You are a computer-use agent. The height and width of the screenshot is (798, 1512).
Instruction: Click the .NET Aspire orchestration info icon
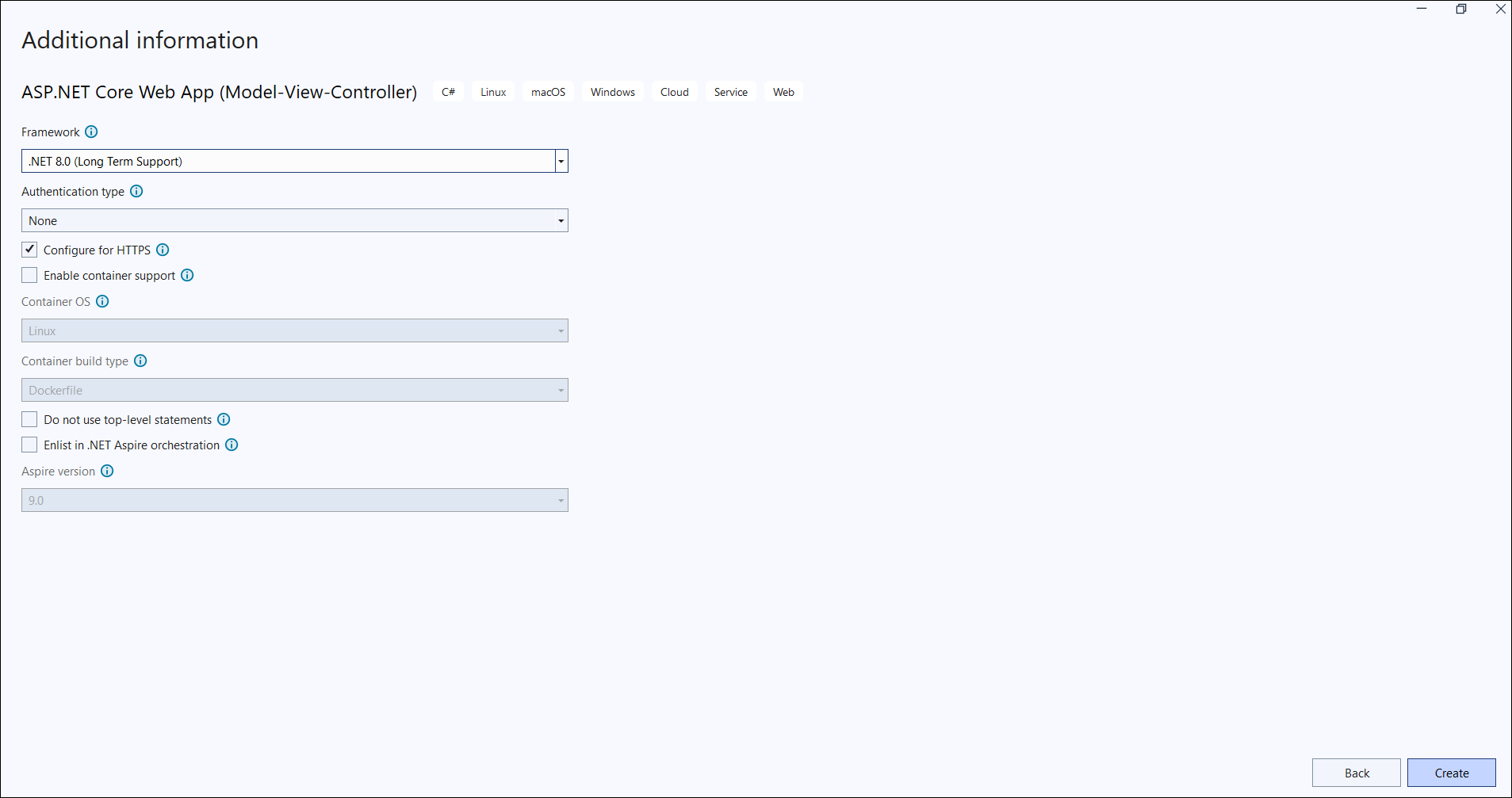pos(232,445)
